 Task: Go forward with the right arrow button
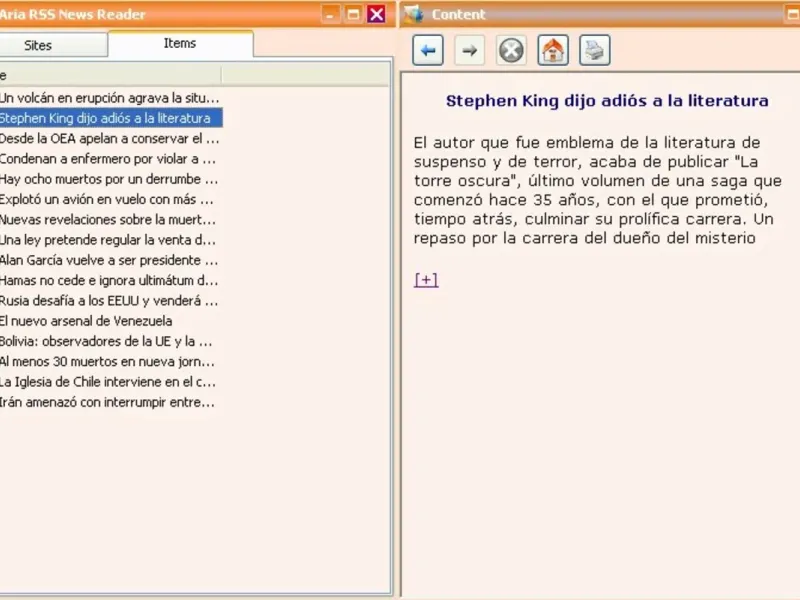point(469,50)
